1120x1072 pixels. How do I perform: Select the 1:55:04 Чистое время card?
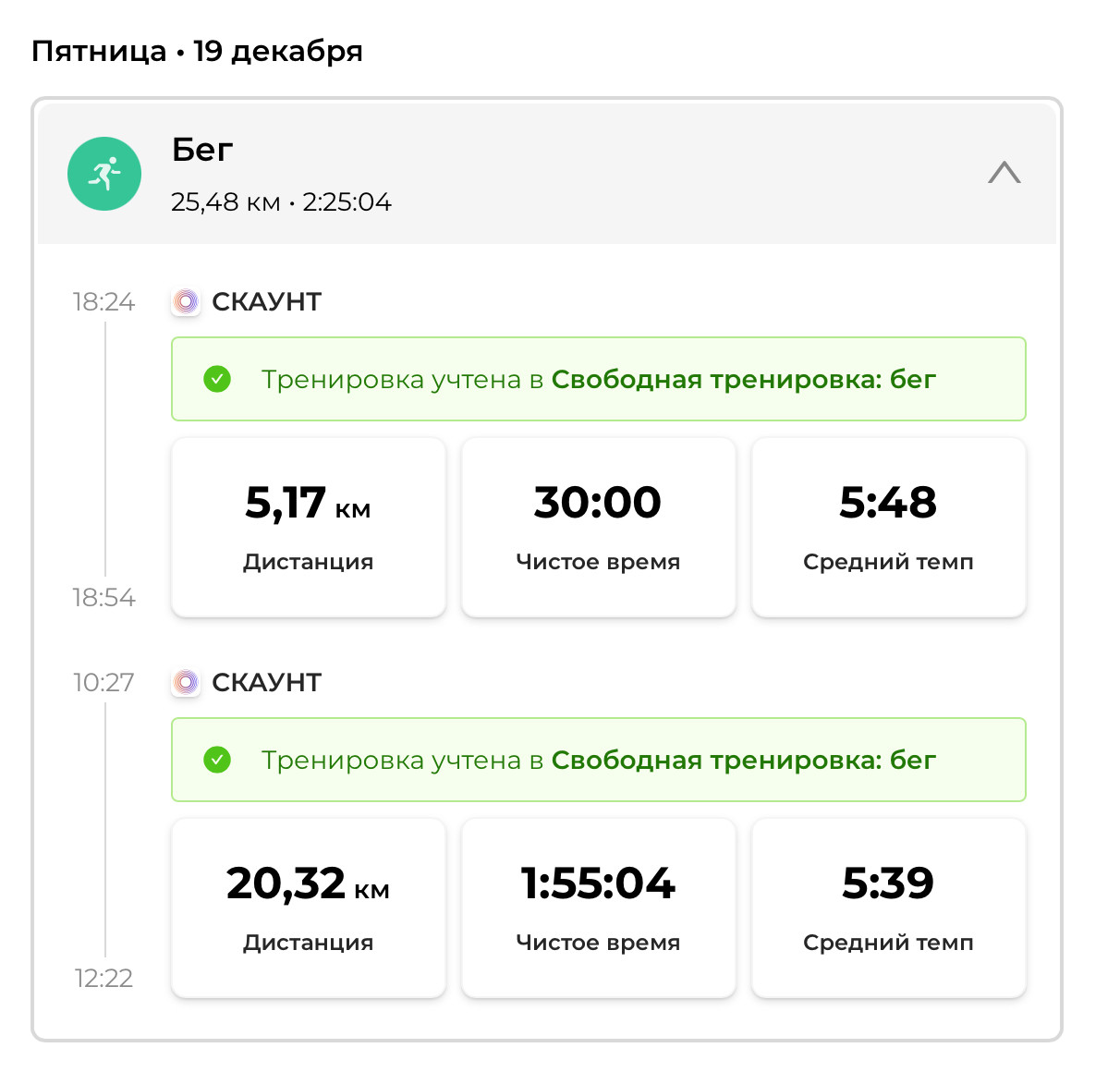click(x=599, y=908)
